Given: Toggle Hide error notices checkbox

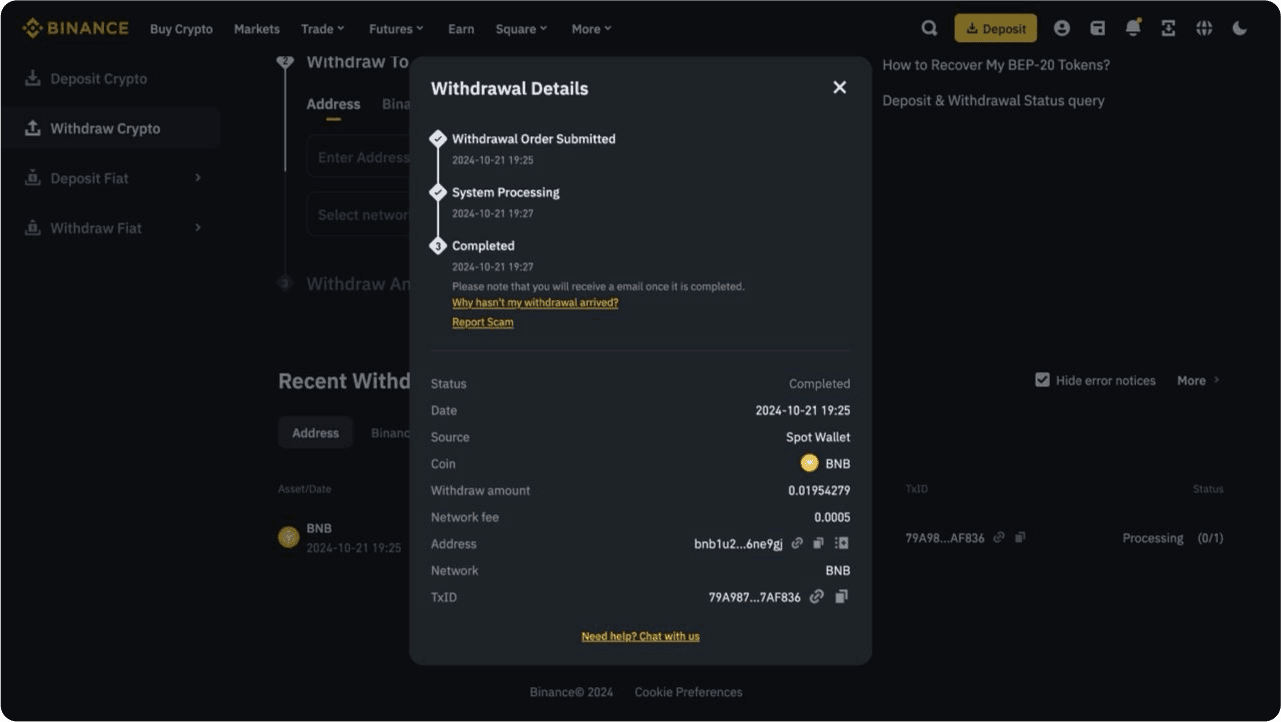Looking at the screenshot, I should coord(1042,380).
